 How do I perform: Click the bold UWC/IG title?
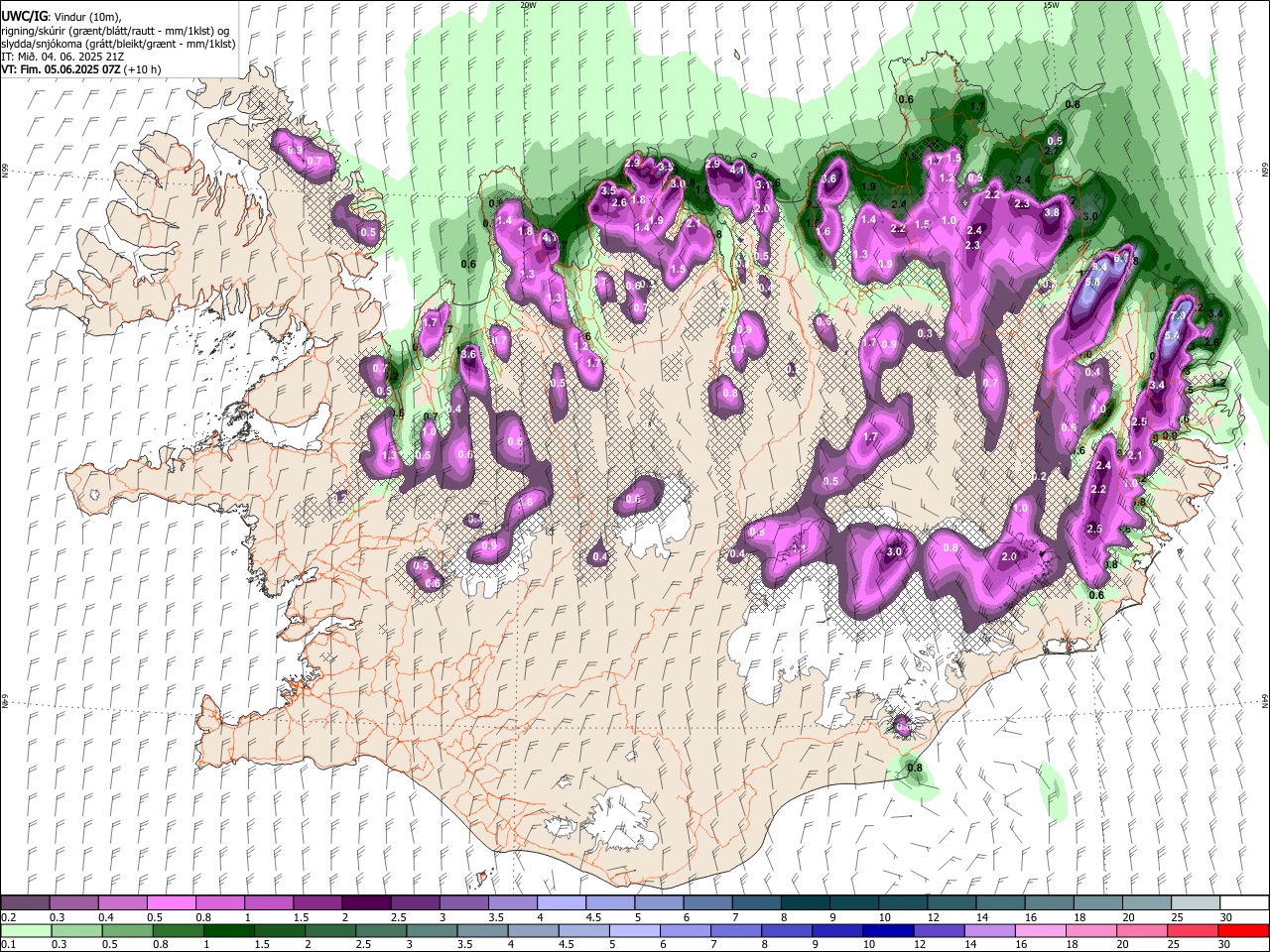[x=24, y=17]
